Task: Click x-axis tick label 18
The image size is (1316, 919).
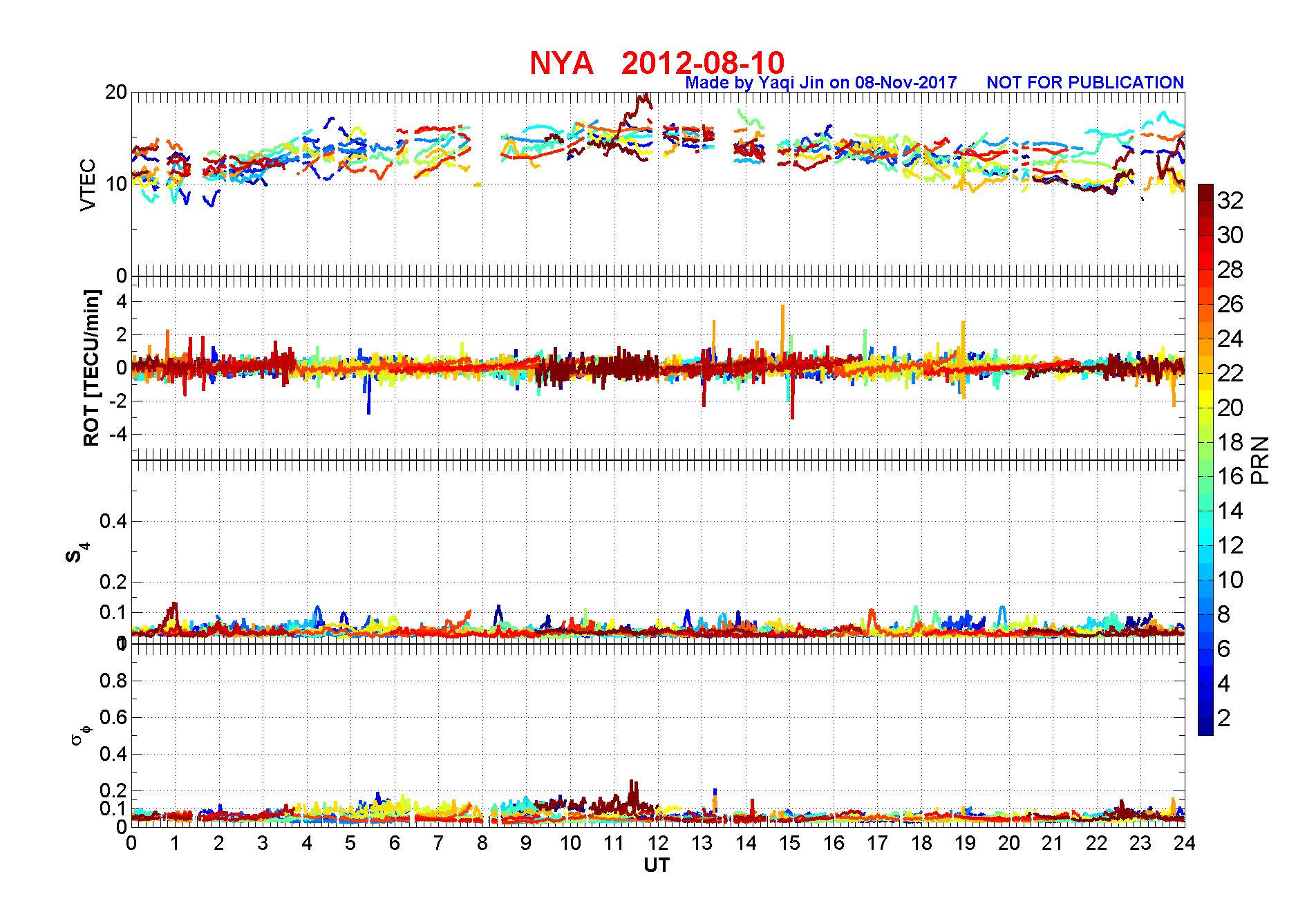Action: (x=921, y=843)
